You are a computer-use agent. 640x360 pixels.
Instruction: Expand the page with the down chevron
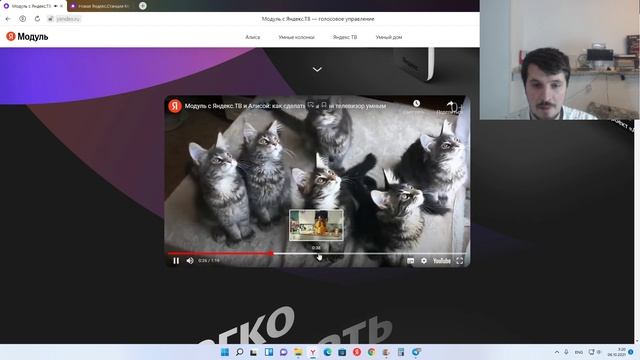click(x=317, y=69)
